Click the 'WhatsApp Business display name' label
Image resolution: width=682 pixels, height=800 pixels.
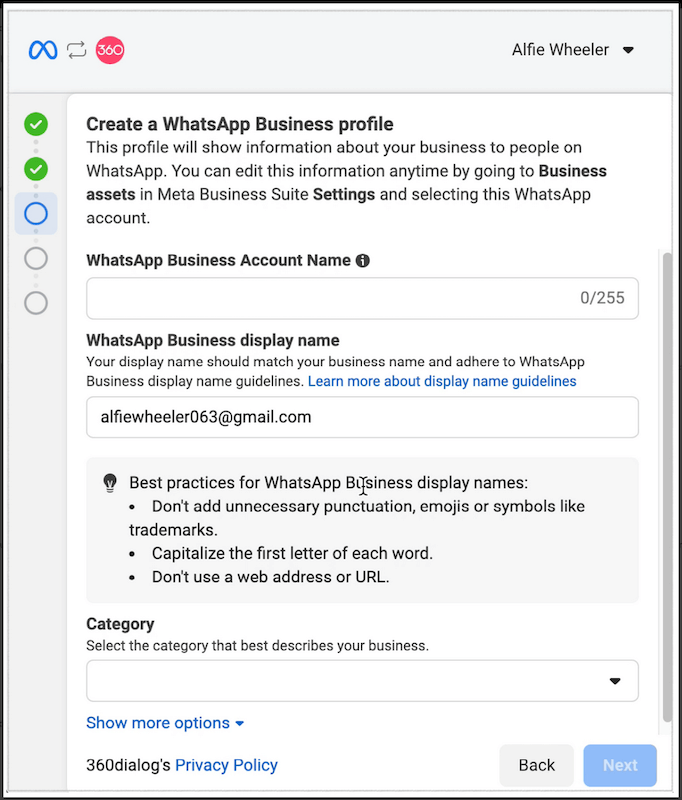tap(213, 340)
